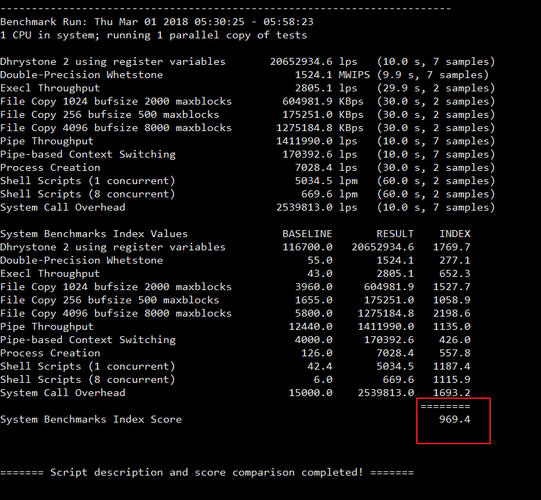Select the System Benchmarks Index Score label
The image size is (541, 500).
point(91,419)
